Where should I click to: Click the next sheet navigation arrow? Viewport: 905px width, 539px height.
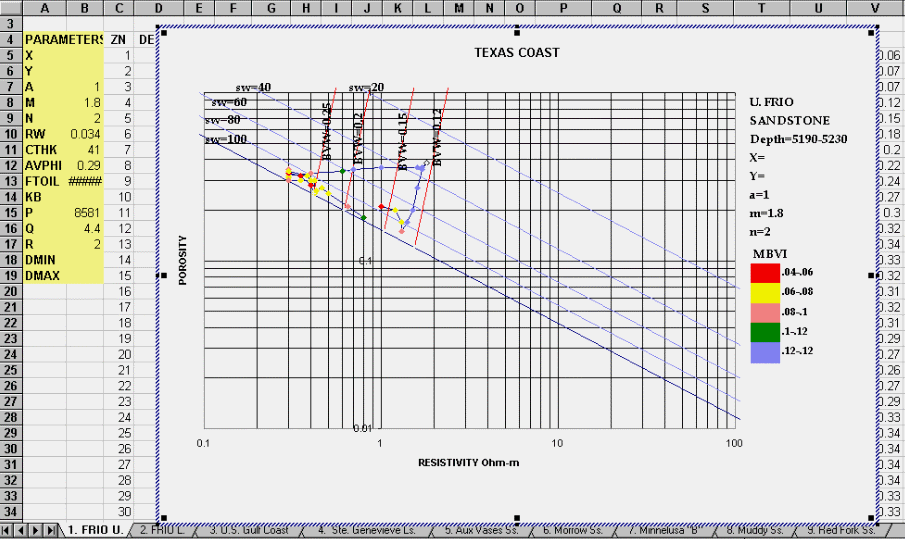pyautogui.click(x=37, y=530)
